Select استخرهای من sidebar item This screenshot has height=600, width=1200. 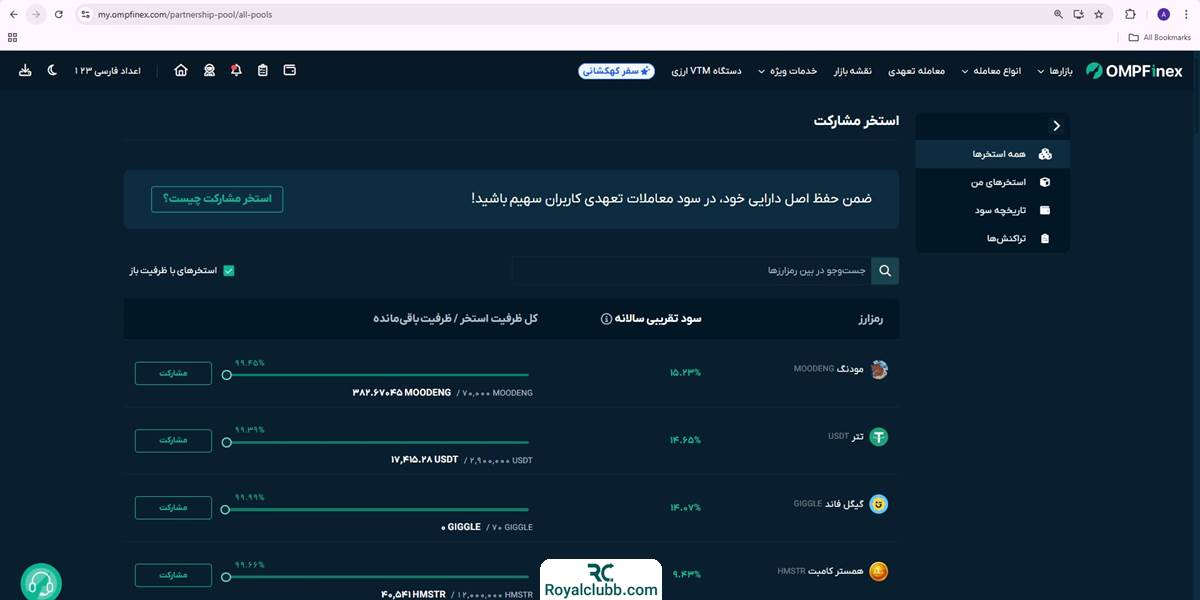pos(992,182)
